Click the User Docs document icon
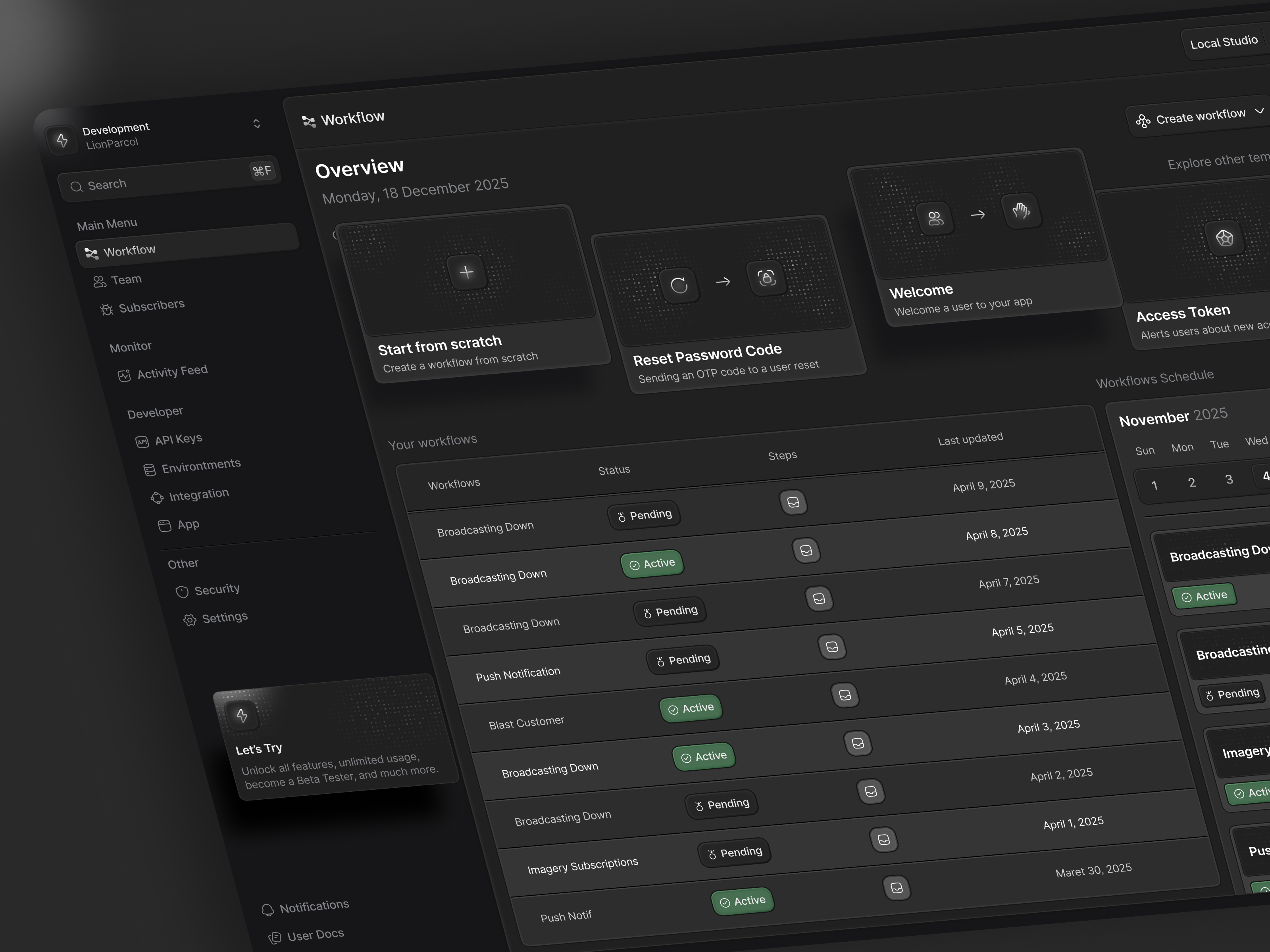Screen dimensions: 1270x952 [x=275, y=938]
